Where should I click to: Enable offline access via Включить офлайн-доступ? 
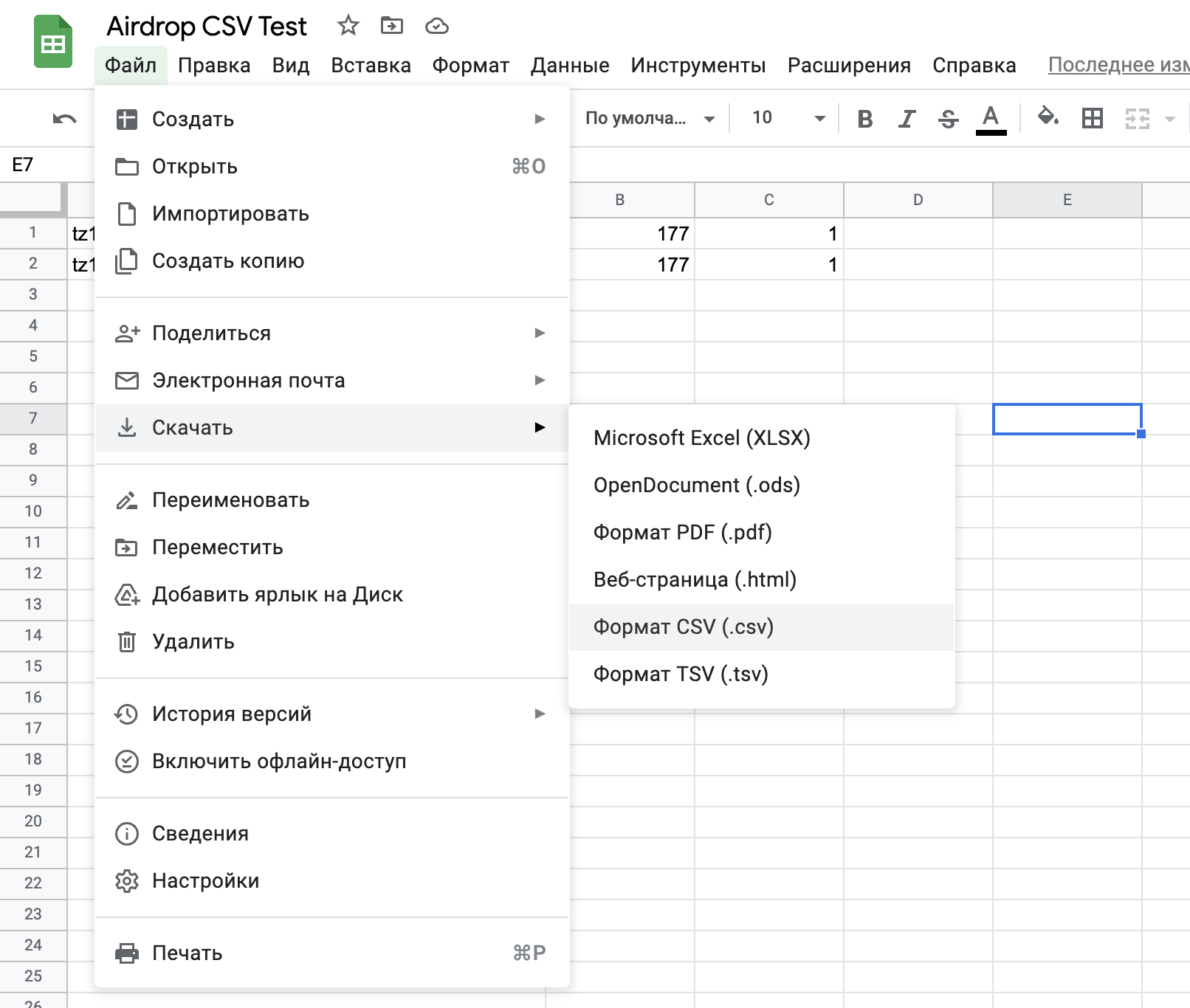(x=279, y=761)
